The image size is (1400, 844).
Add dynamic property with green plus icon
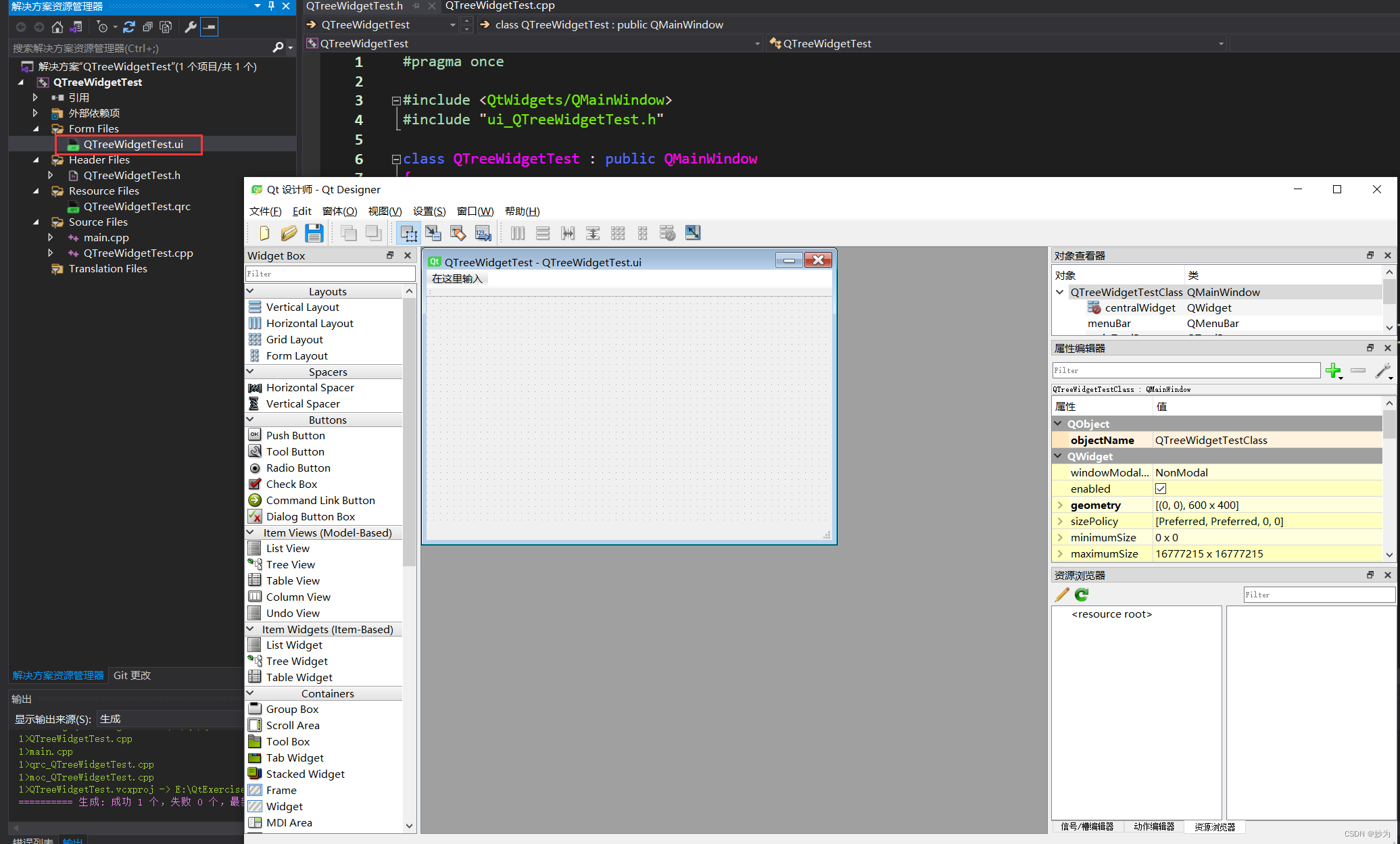pos(1334,370)
